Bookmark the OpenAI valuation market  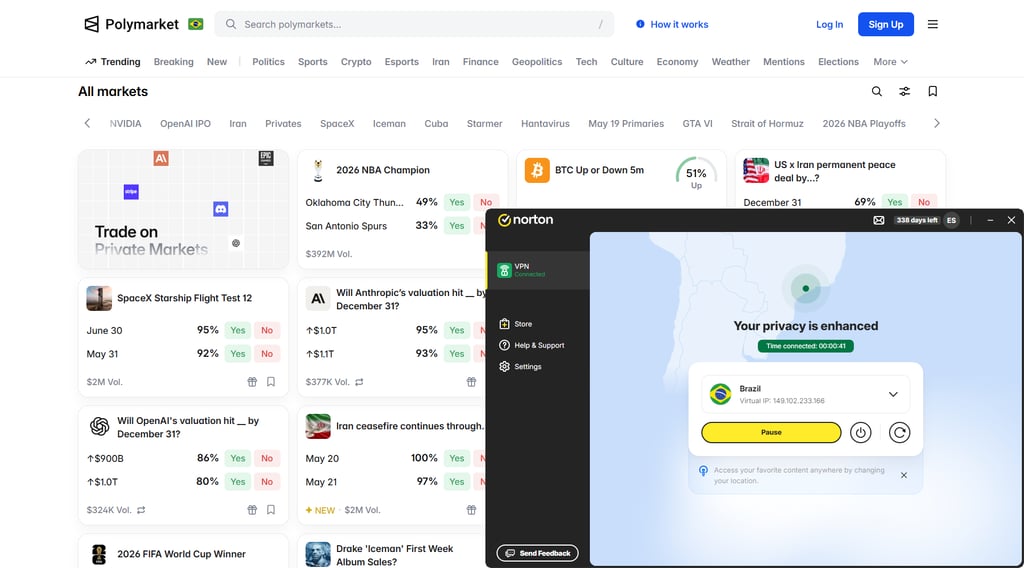[x=271, y=510]
